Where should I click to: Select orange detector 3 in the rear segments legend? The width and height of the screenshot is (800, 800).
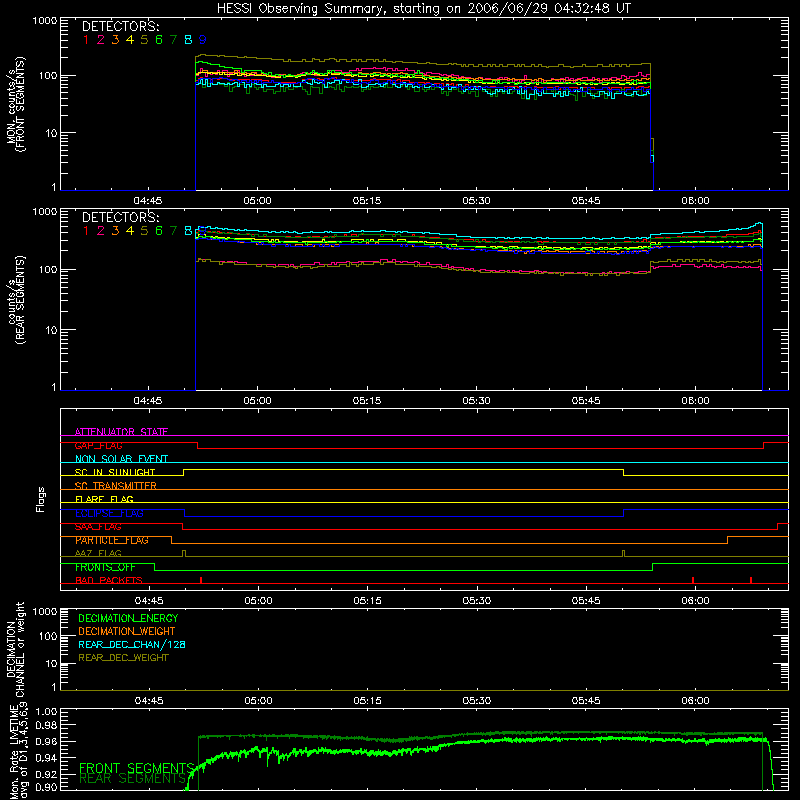[x=115, y=231]
